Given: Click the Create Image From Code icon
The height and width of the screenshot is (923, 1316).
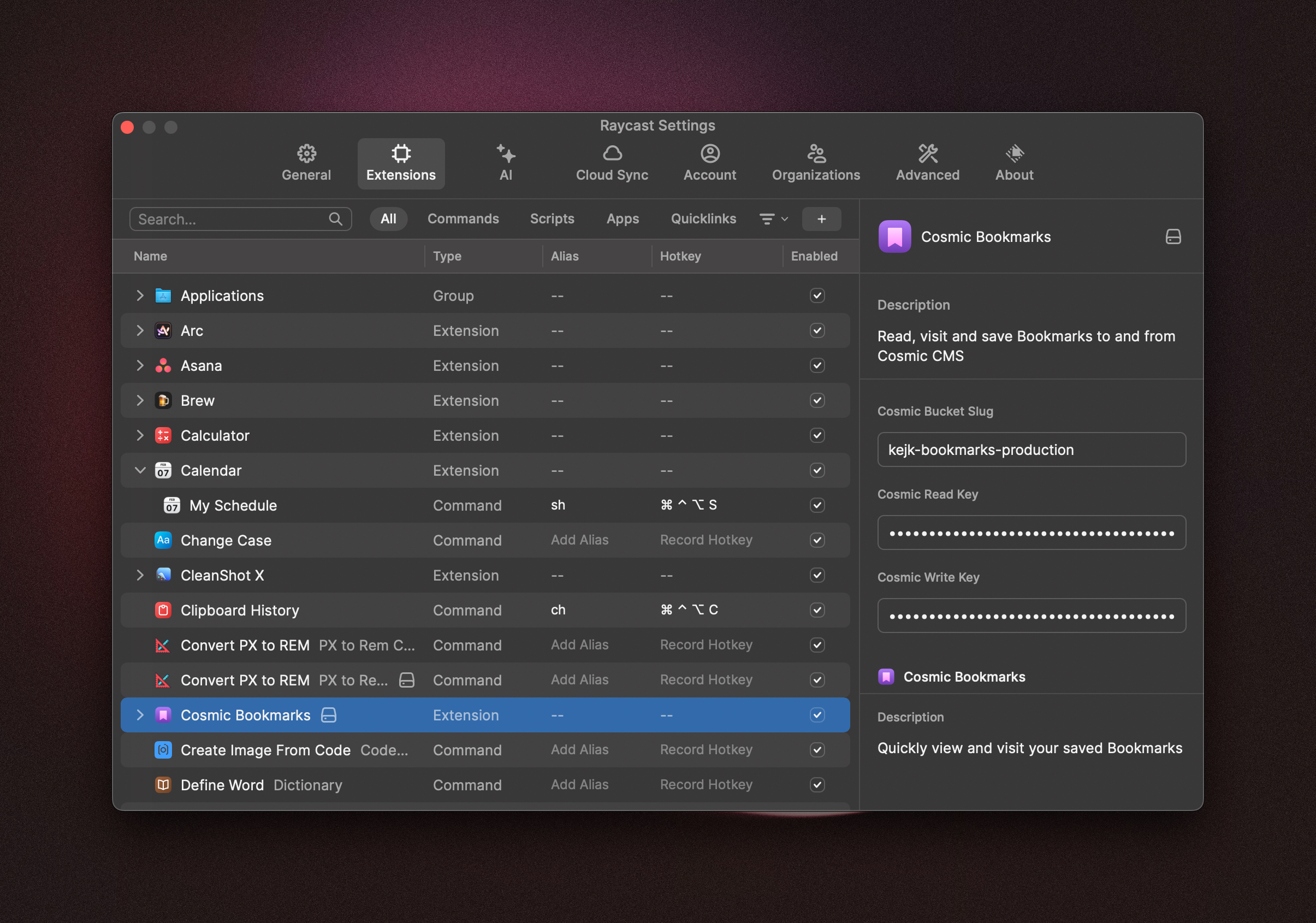Looking at the screenshot, I should [163, 750].
